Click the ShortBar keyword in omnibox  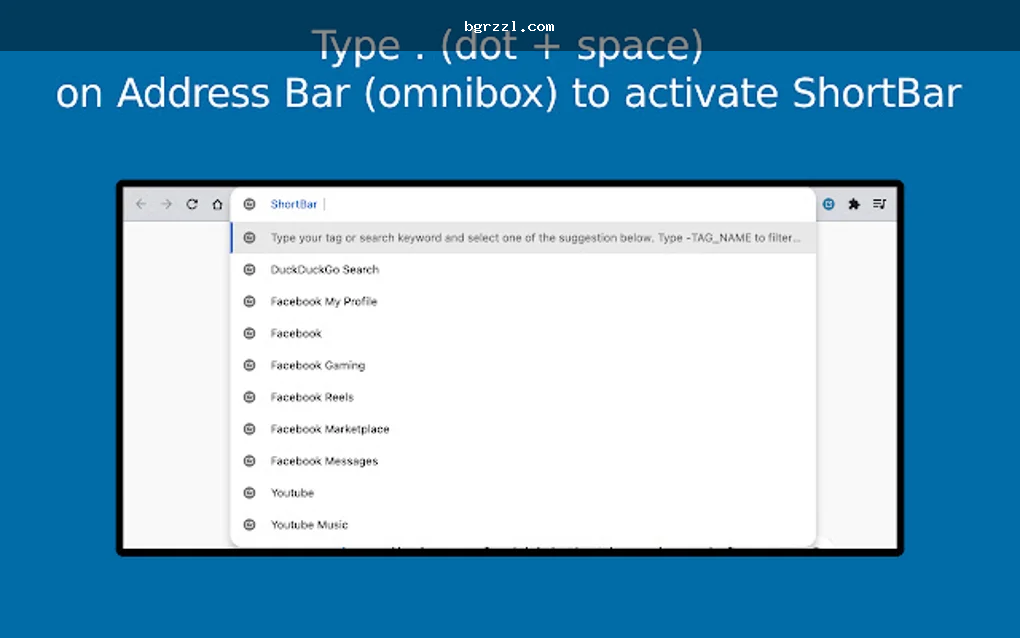coord(293,204)
